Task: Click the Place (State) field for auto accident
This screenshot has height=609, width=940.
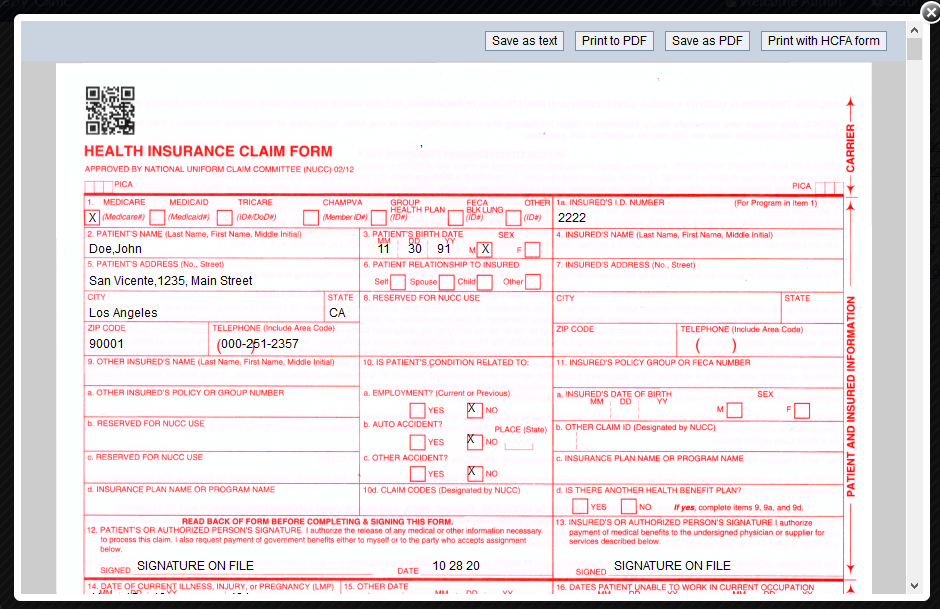Action: point(519,445)
